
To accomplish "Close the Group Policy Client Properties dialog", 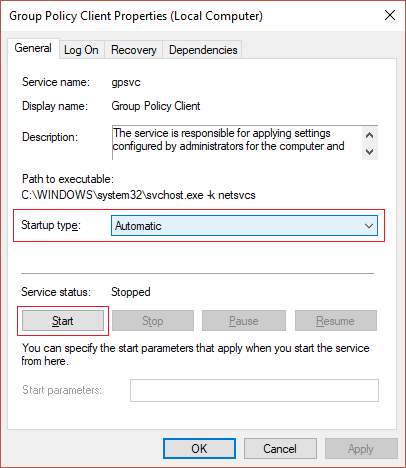I will pyautogui.click(x=390, y=15).
